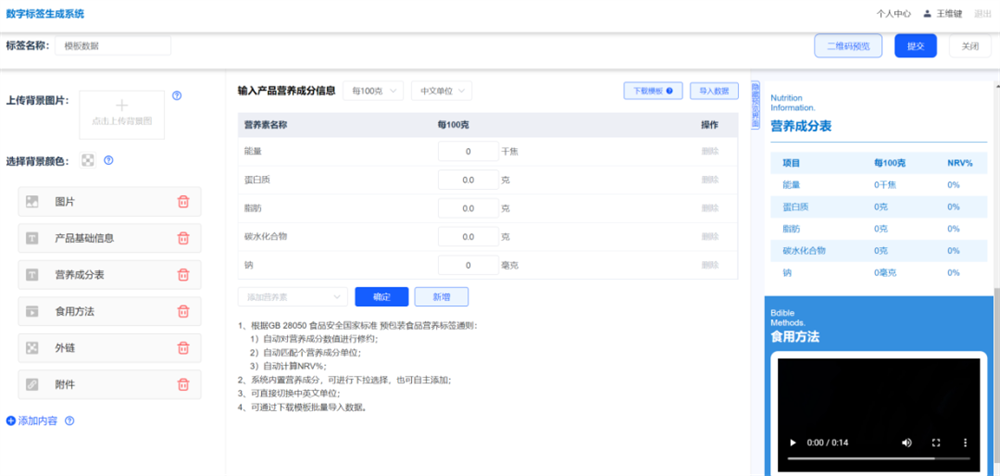The width and height of the screenshot is (1000, 476).
Task: Delete the 图片 module with its trash icon
Action: [183, 202]
